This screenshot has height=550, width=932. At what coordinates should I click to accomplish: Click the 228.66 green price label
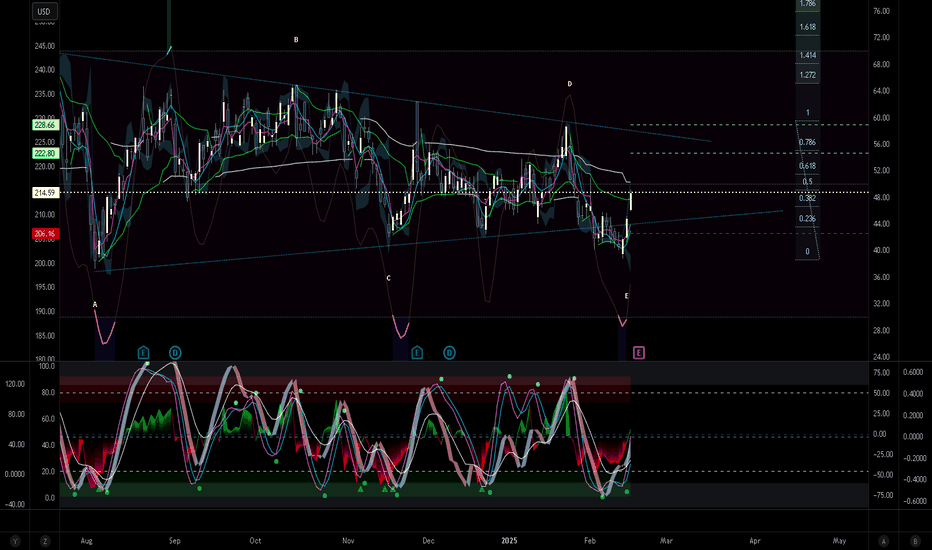(45, 125)
